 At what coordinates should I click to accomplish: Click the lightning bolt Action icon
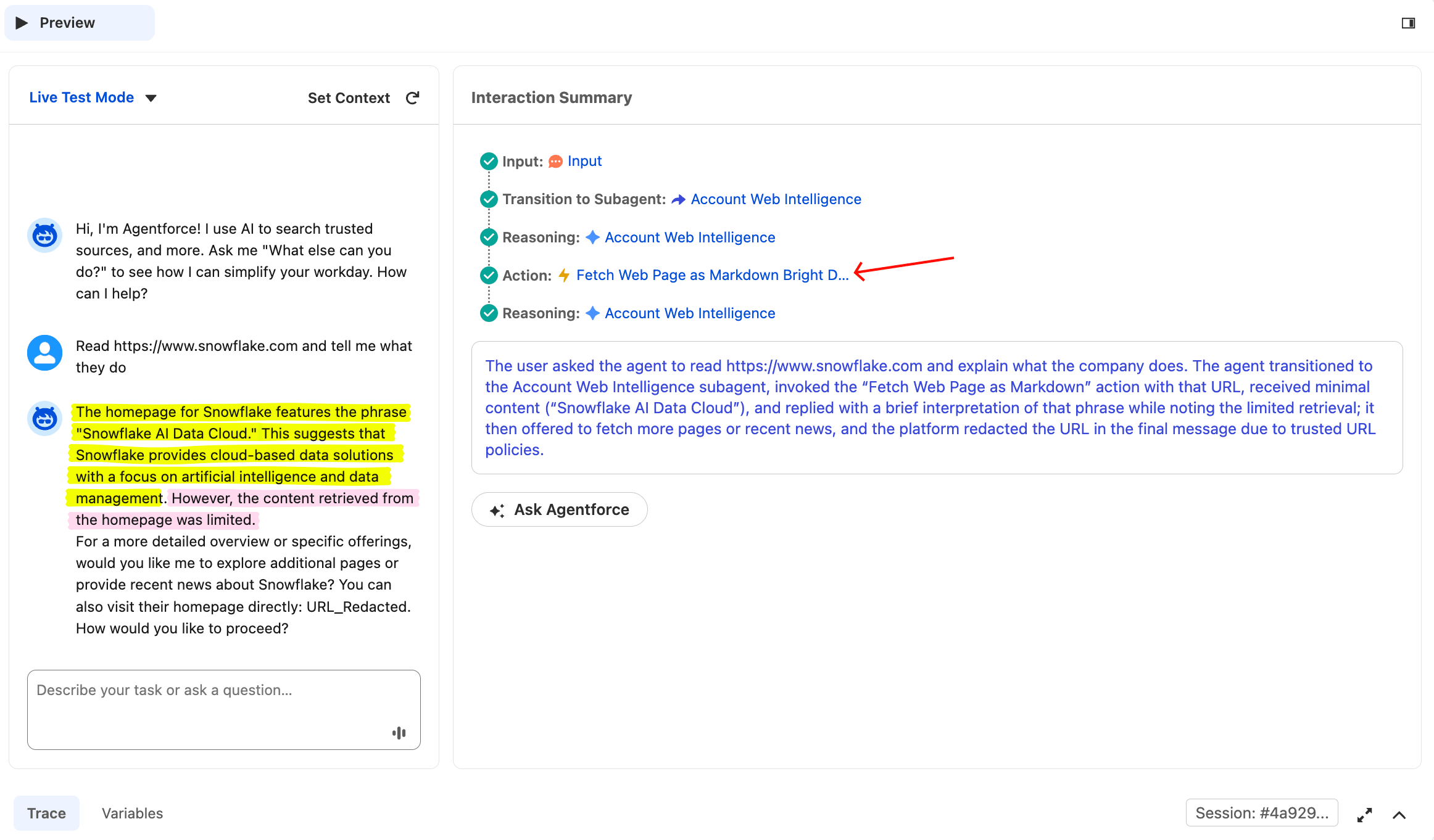coord(563,276)
